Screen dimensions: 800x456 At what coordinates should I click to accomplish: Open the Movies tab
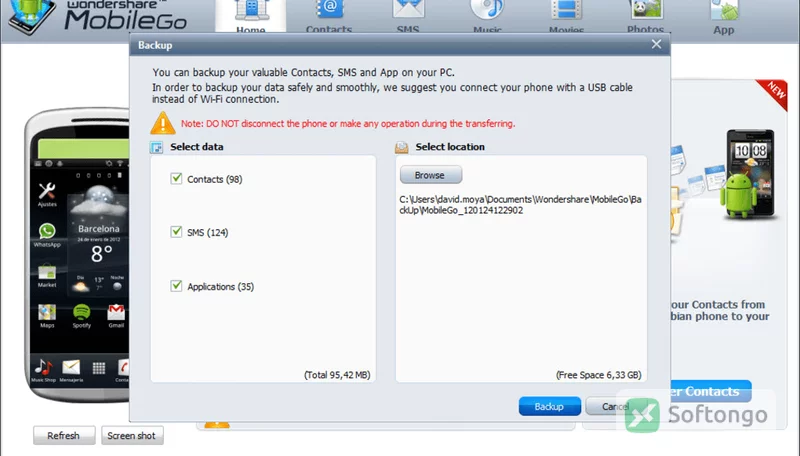coord(566,16)
